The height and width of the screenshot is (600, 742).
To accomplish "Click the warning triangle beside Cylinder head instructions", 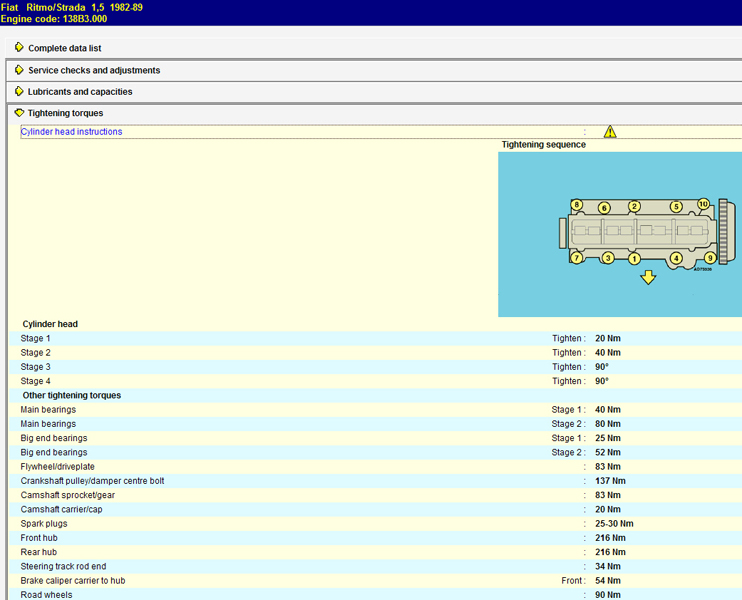I will (610, 132).
